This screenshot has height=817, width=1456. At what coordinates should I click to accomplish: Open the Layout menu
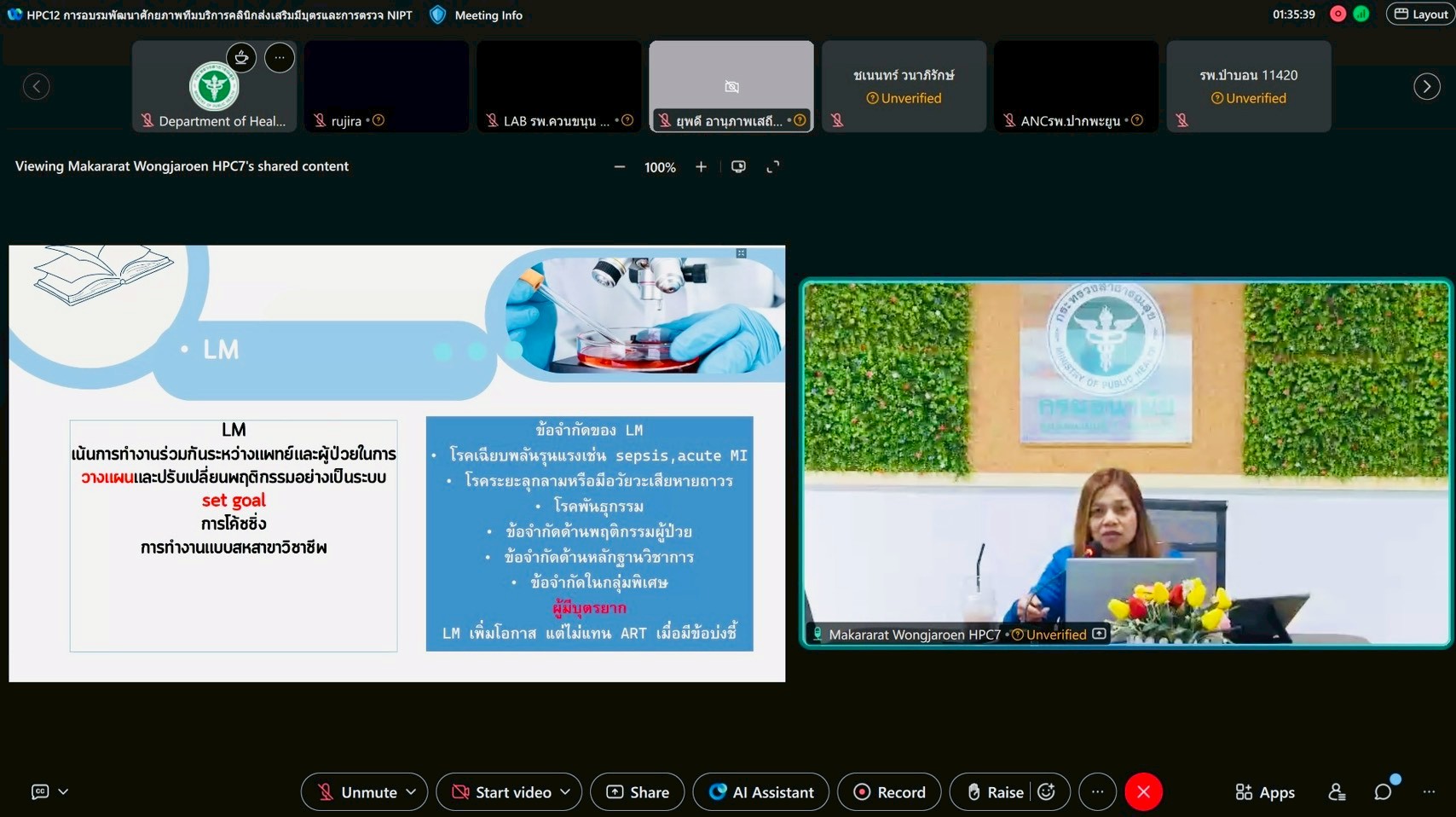1420,14
